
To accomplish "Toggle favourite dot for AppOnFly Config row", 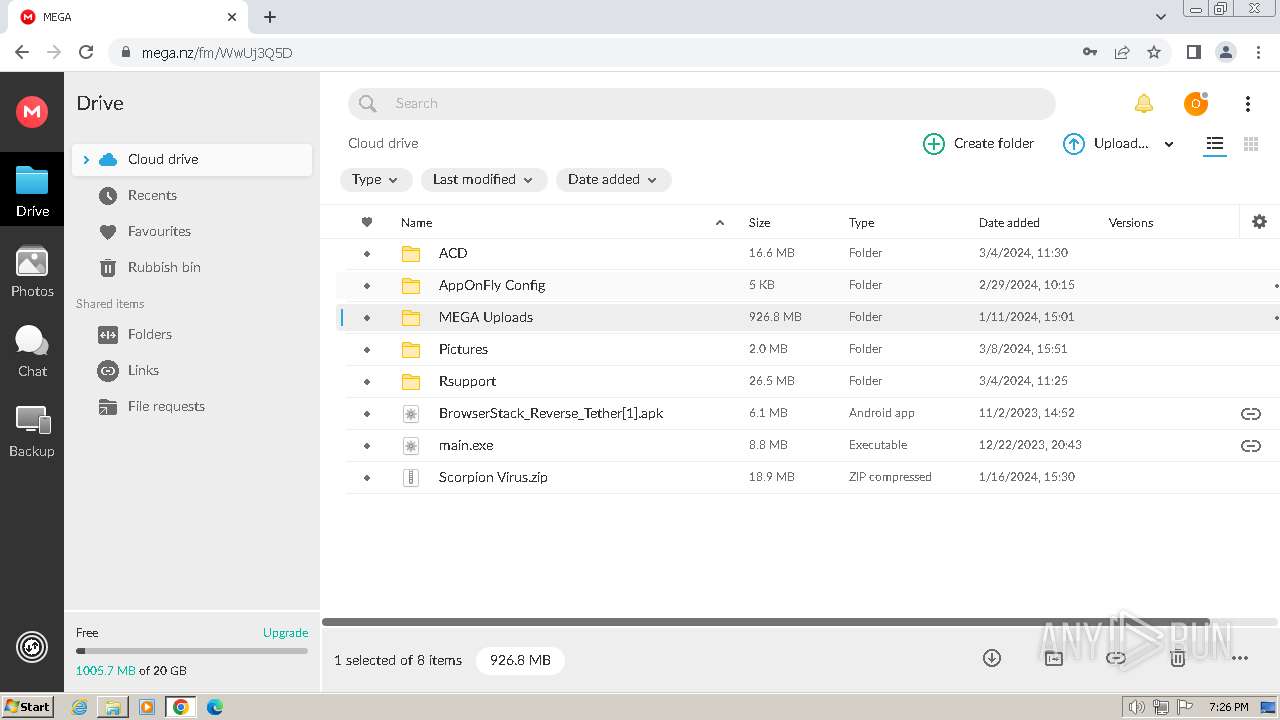I will [367, 286].
